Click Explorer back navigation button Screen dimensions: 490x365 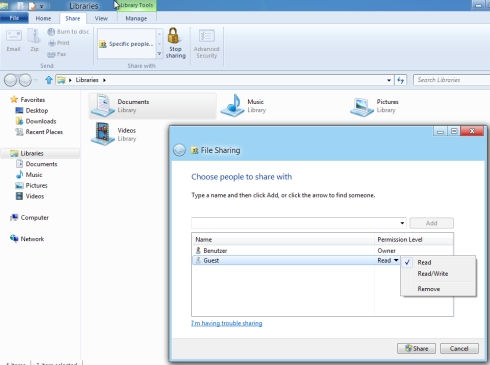10,80
